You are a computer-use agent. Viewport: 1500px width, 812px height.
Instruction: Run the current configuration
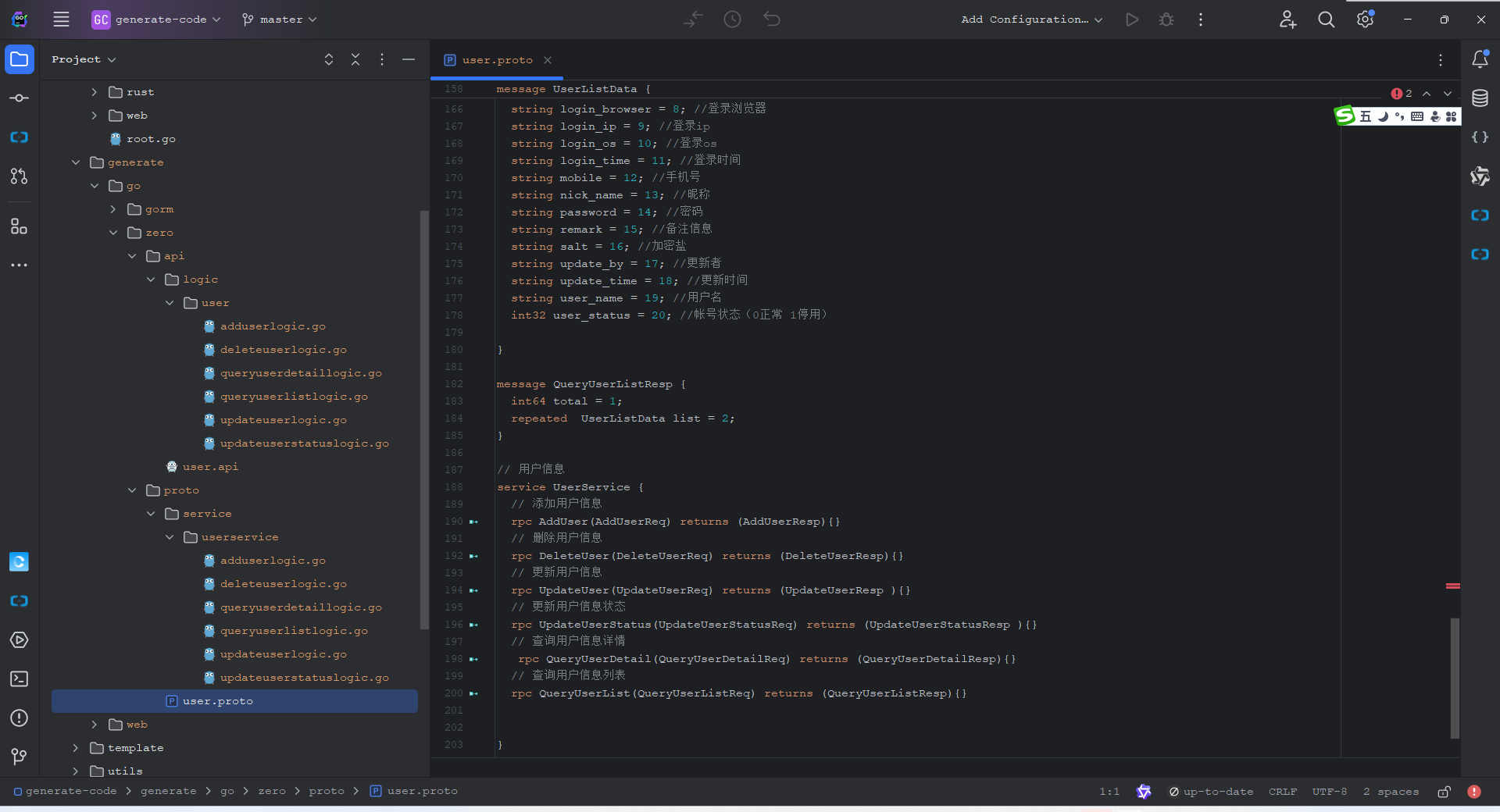click(1132, 20)
